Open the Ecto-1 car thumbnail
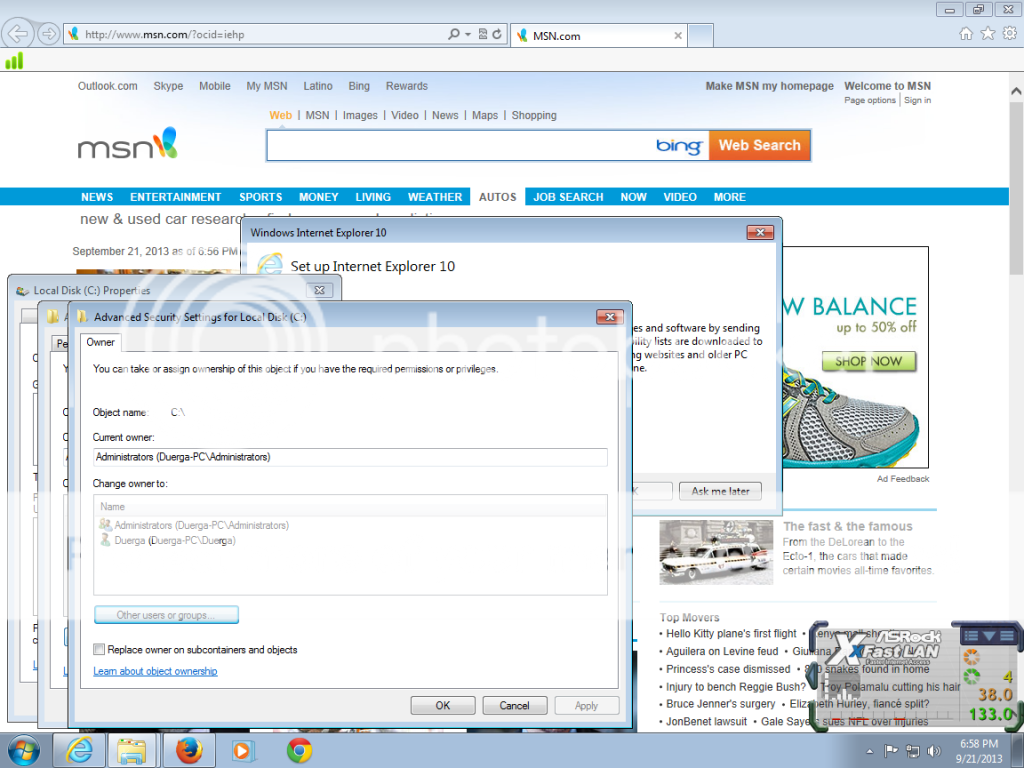The height and width of the screenshot is (768, 1024). click(716, 552)
